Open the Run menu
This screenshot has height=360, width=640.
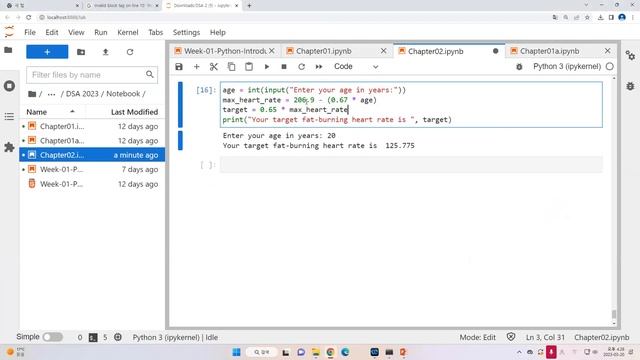pos(101,32)
